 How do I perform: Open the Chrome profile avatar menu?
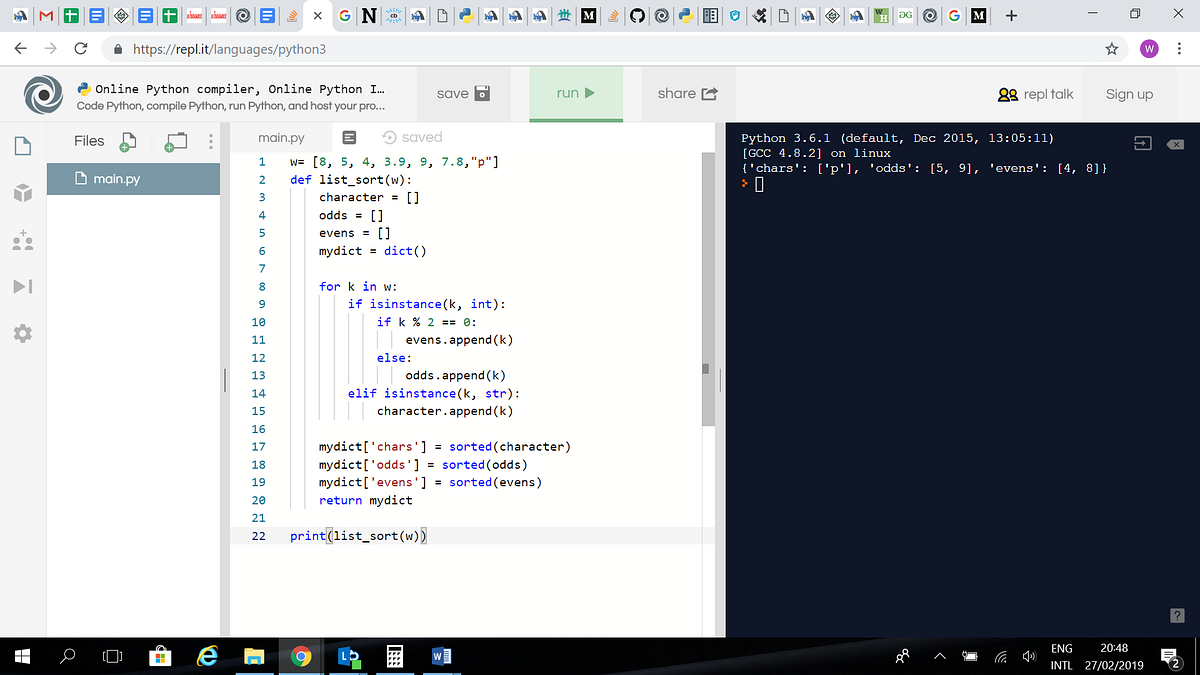(1148, 48)
